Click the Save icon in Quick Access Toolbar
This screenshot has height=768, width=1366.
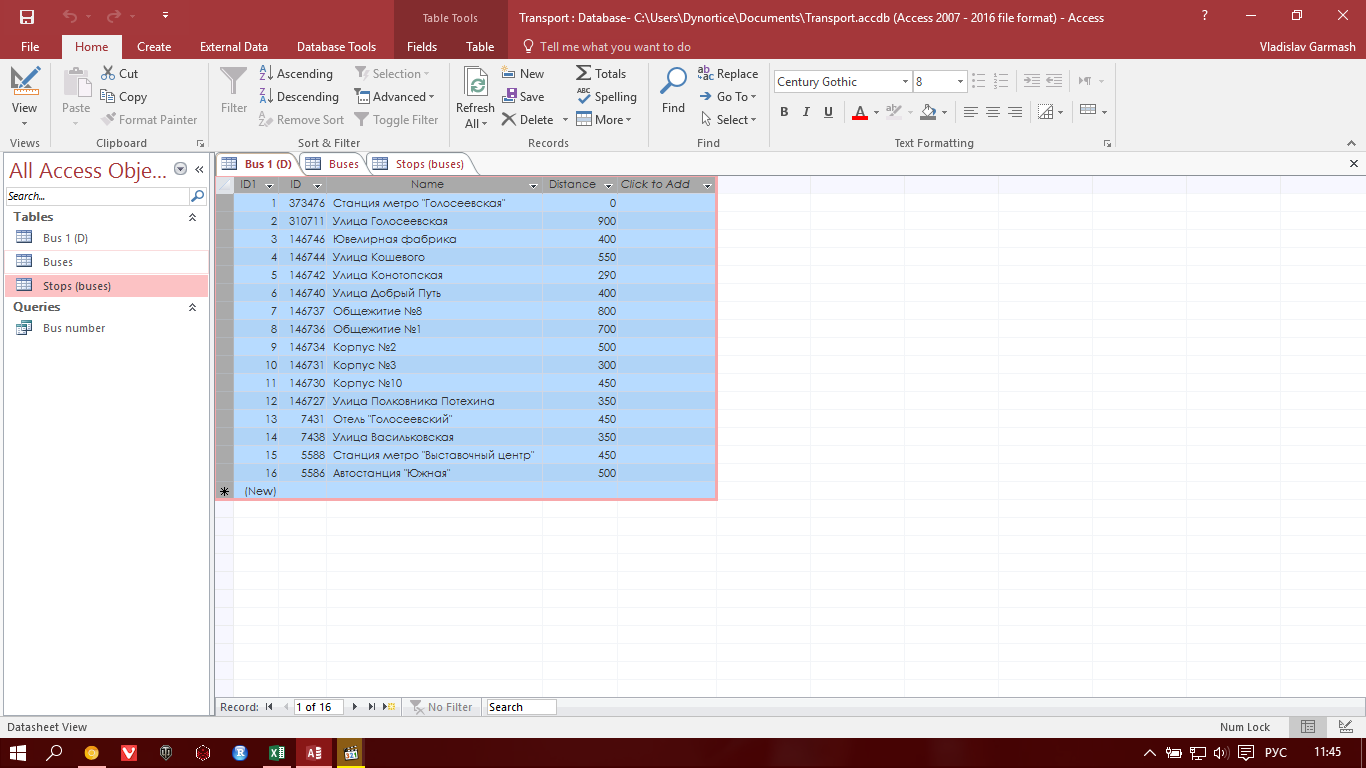[x=26, y=17]
